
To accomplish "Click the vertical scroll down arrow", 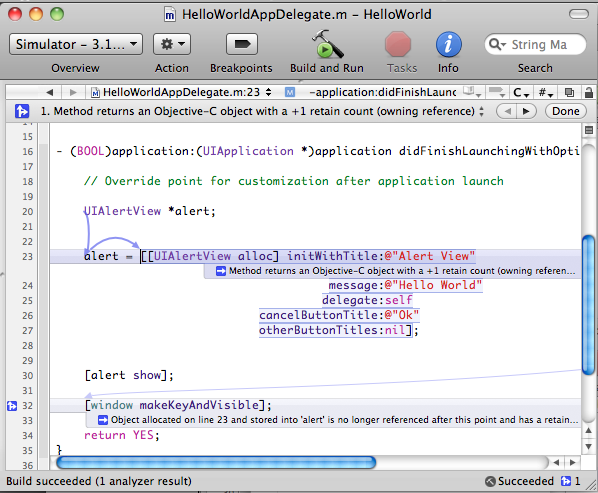I will tap(588, 446).
